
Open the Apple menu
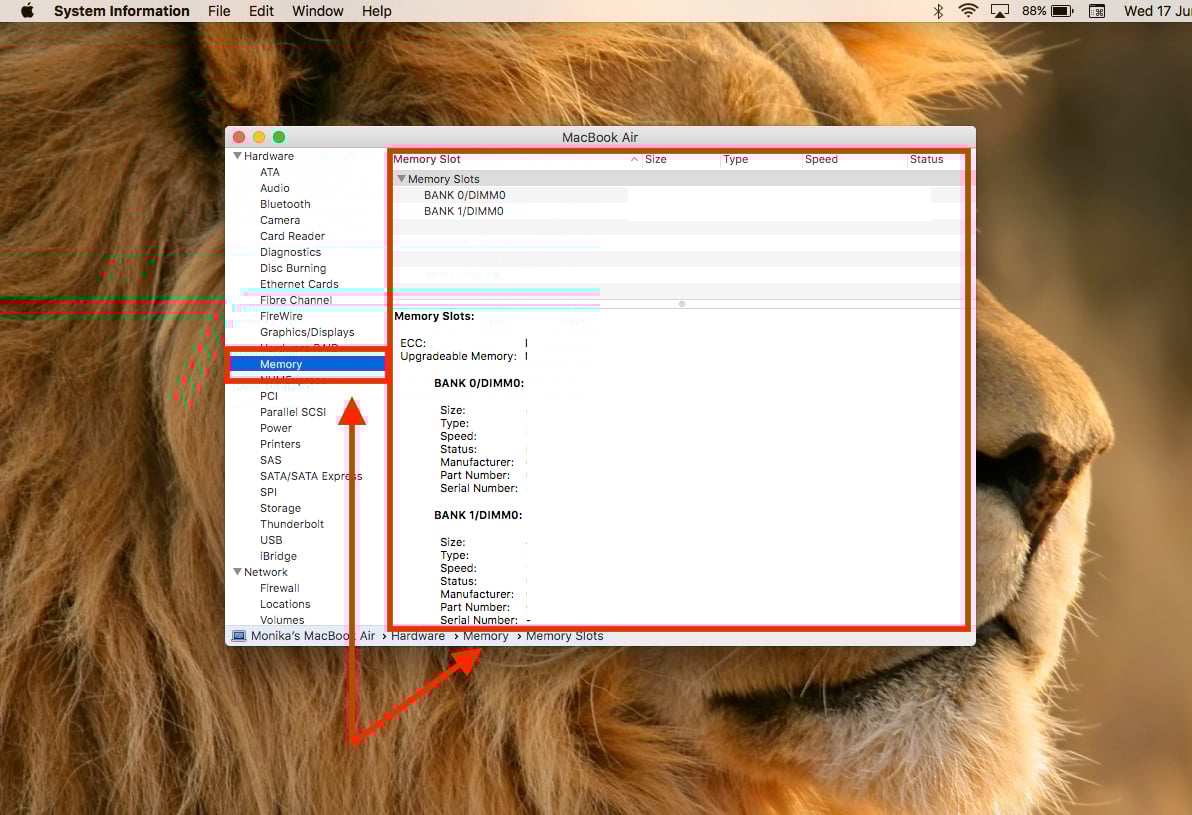coord(27,11)
